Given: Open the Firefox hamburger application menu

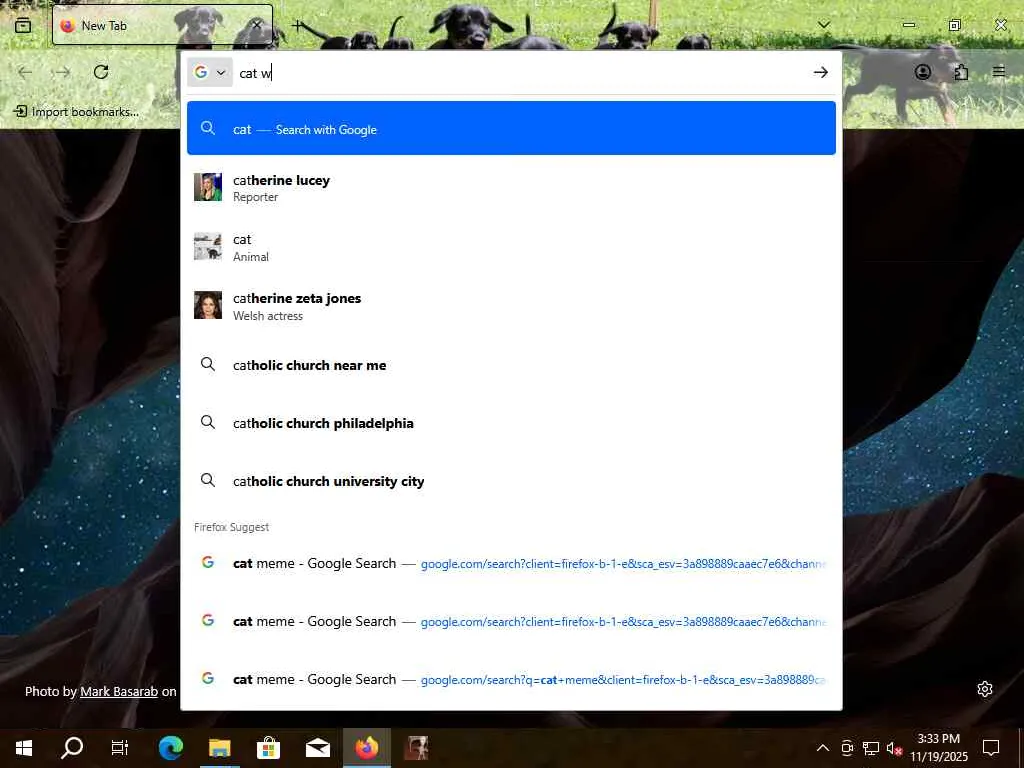Looking at the screenshot, I should 999,72.
